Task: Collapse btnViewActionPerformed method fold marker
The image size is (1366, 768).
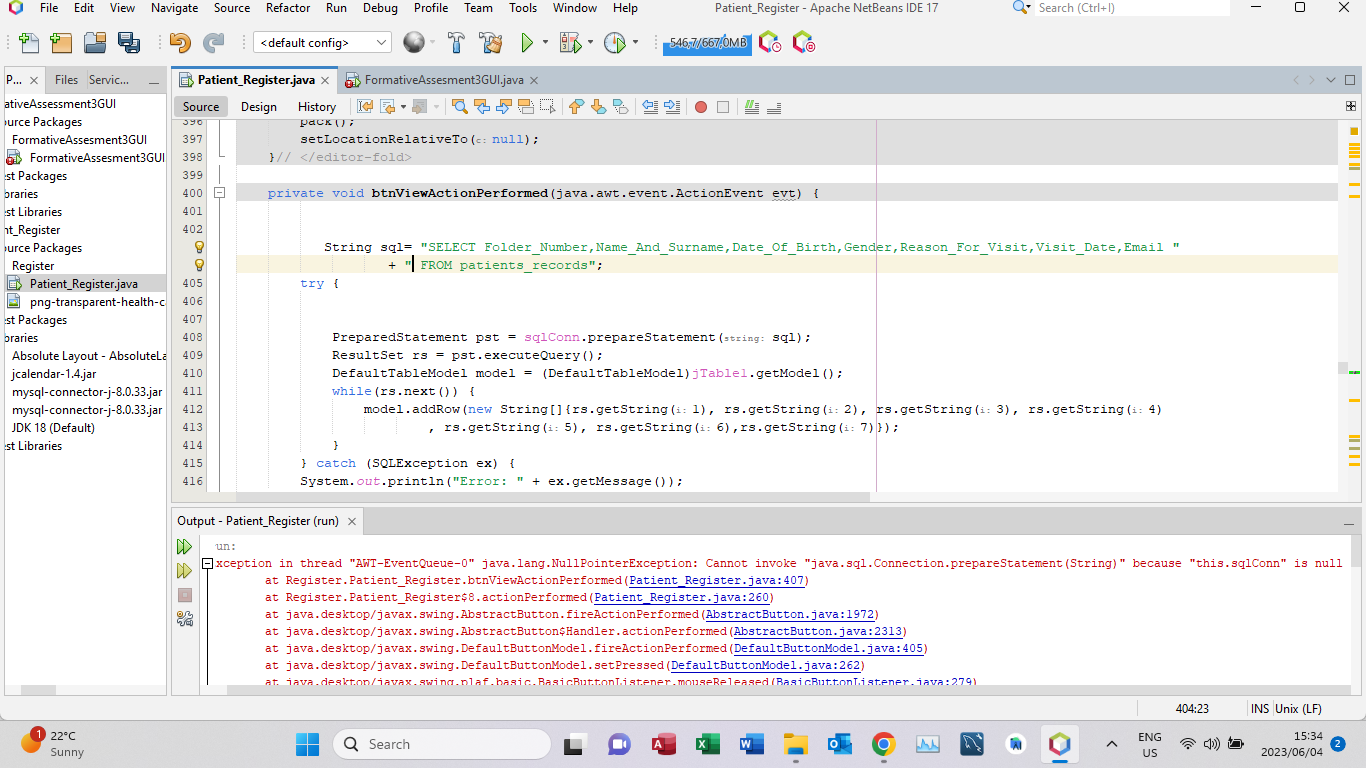Action: 220,193
